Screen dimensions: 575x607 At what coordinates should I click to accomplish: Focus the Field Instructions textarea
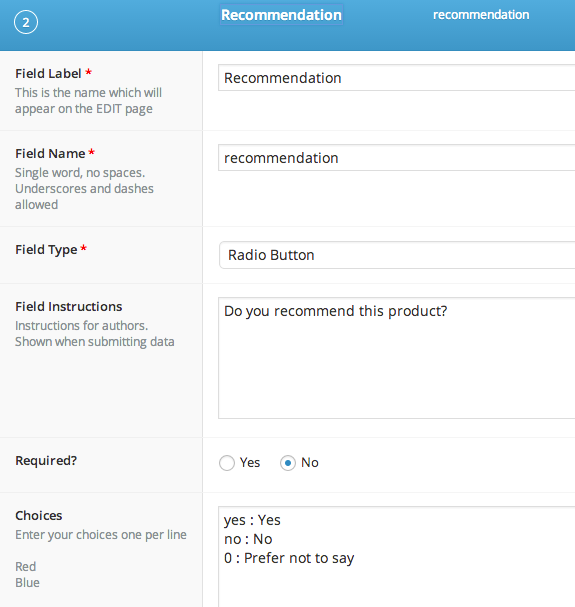pyautogui.click(x=396, y=358)
